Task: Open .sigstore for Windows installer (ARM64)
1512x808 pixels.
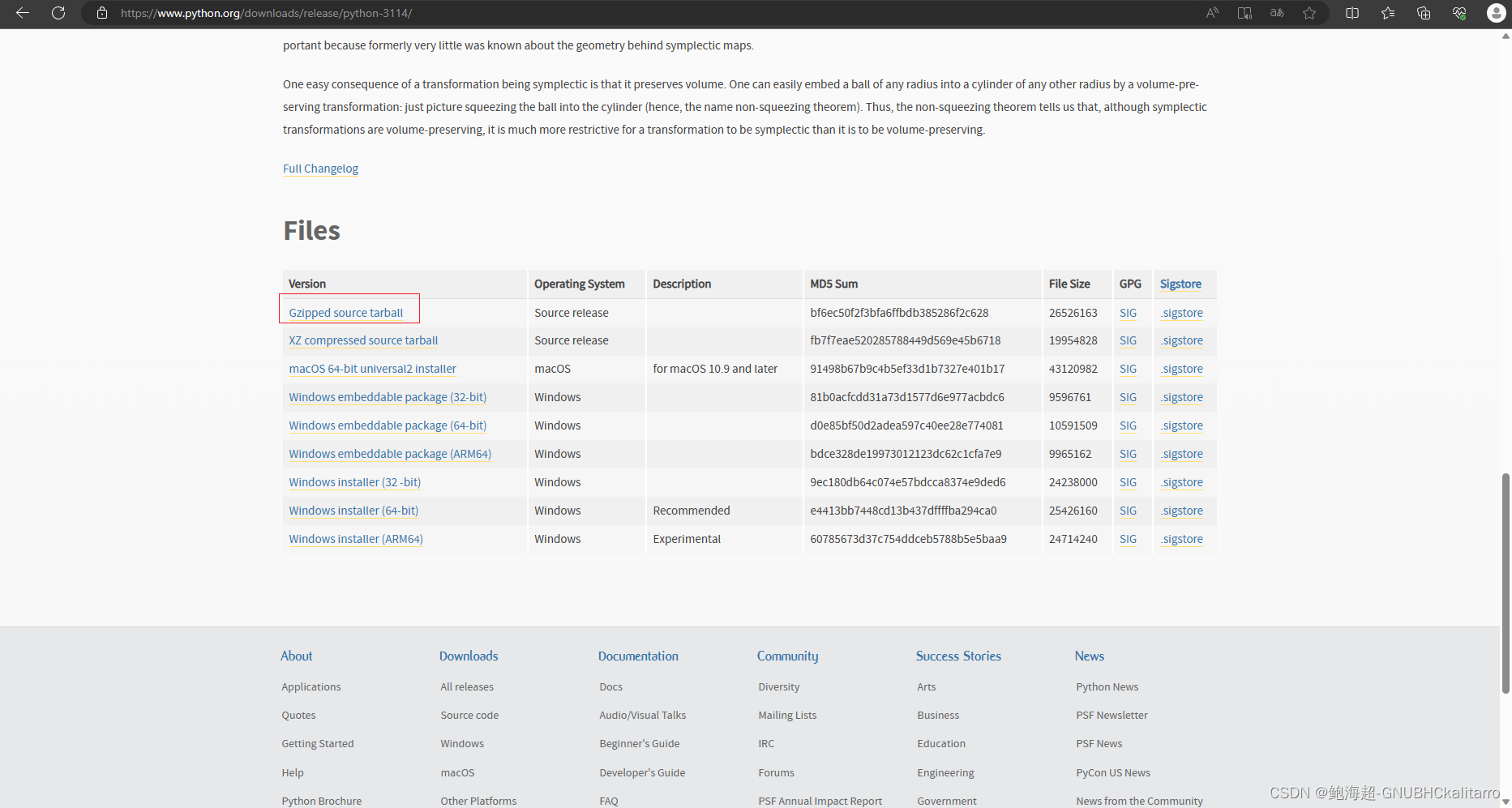Action: [x=1181, y=539]
